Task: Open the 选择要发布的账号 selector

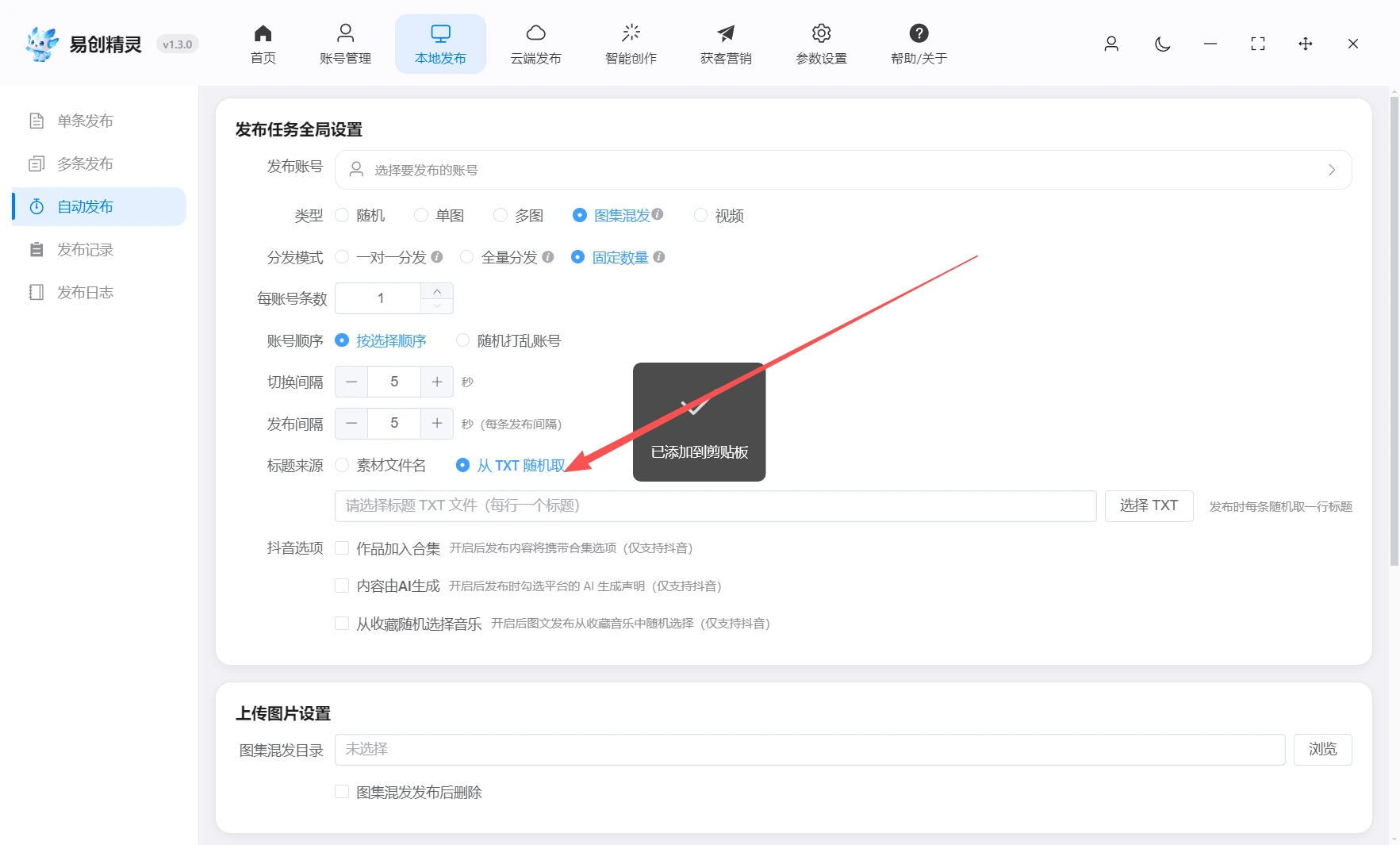Action: (843, 170)
